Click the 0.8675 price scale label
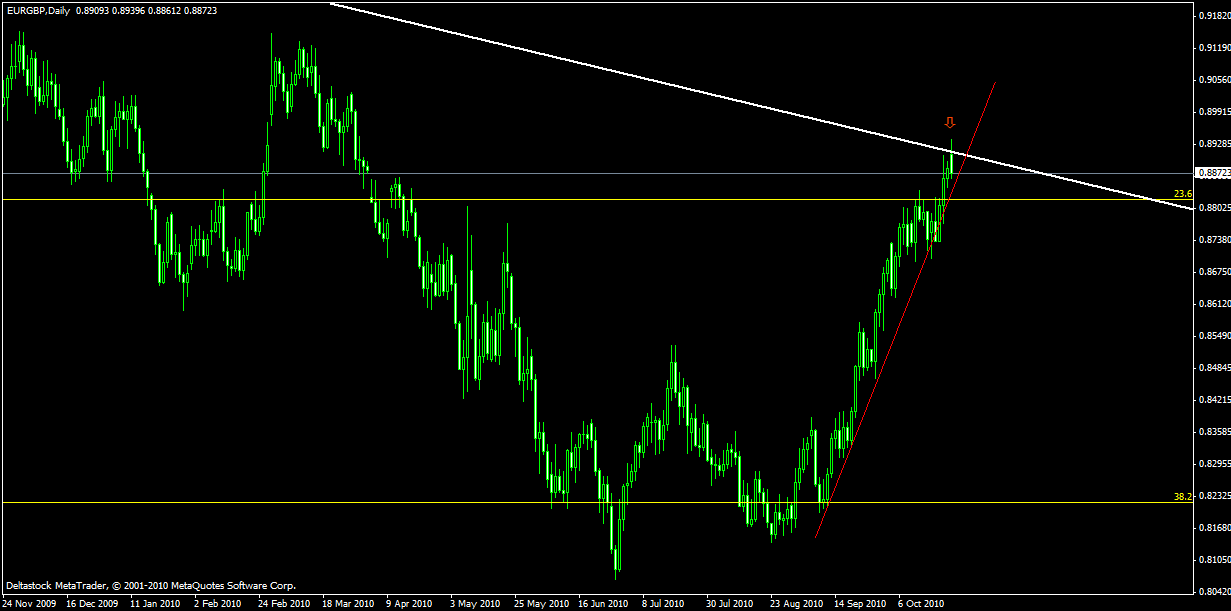Image resolution: width=1231 pixels, height=611 pixels. click(1214, 272)
